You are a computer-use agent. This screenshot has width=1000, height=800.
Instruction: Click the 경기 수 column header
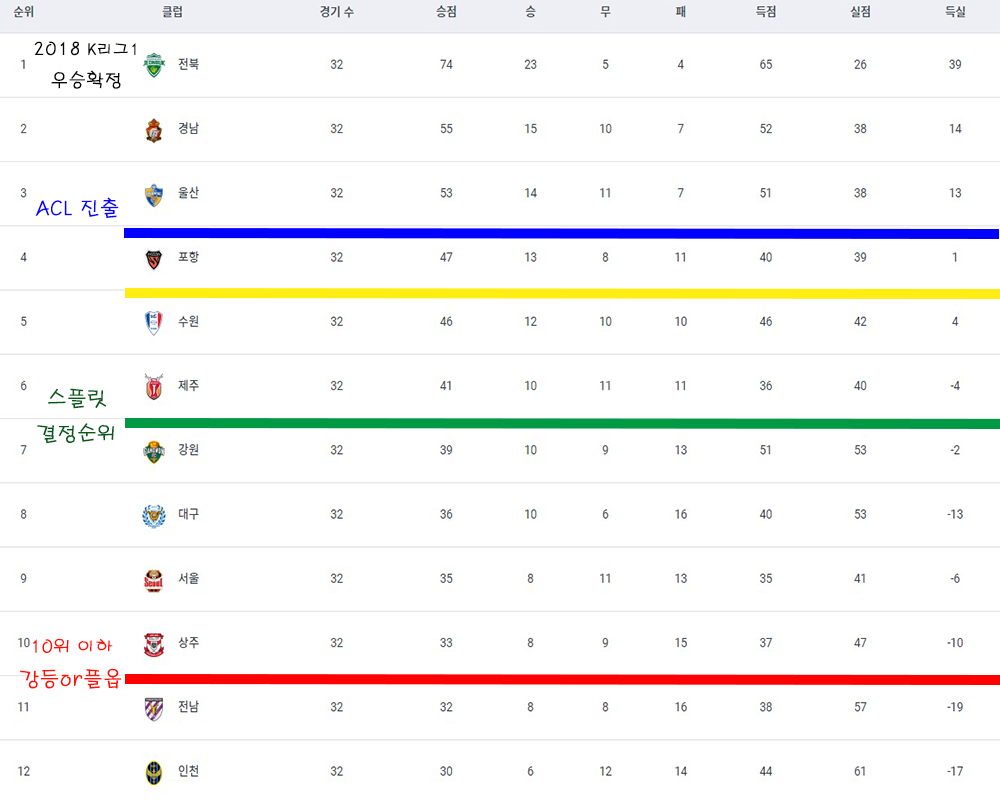pos(337,12)
